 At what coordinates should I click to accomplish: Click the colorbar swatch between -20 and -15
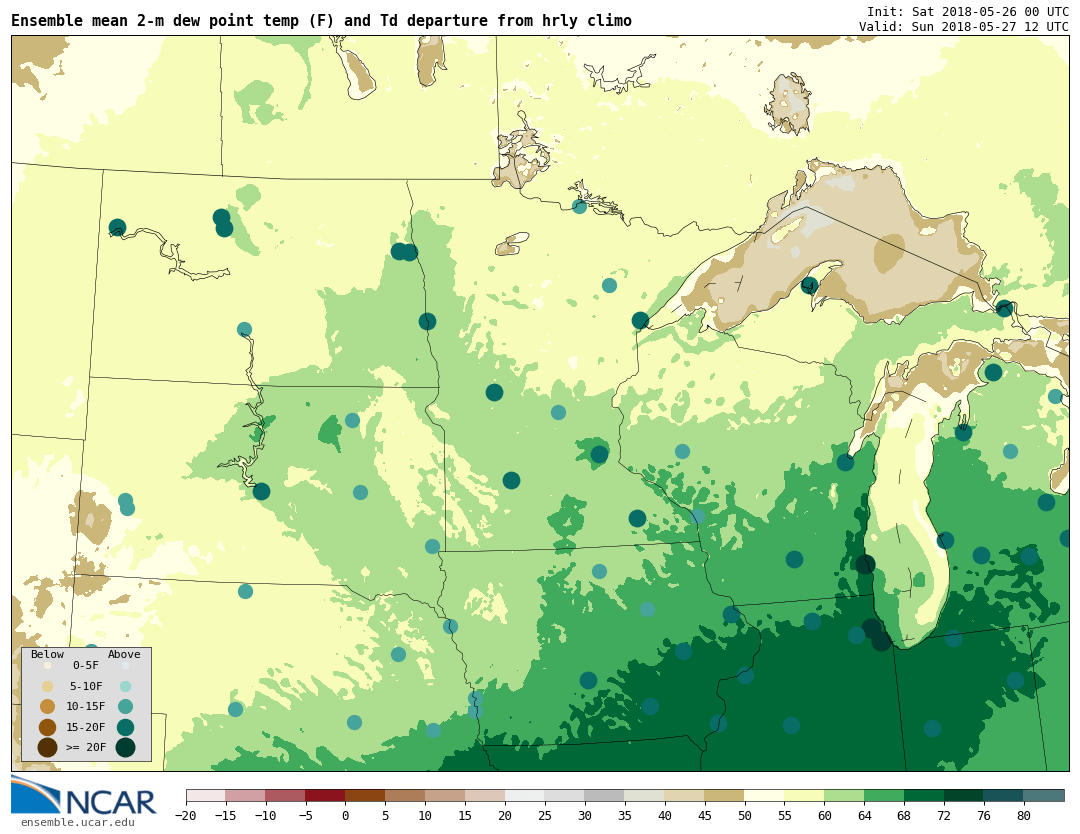(x=206, y=795)
